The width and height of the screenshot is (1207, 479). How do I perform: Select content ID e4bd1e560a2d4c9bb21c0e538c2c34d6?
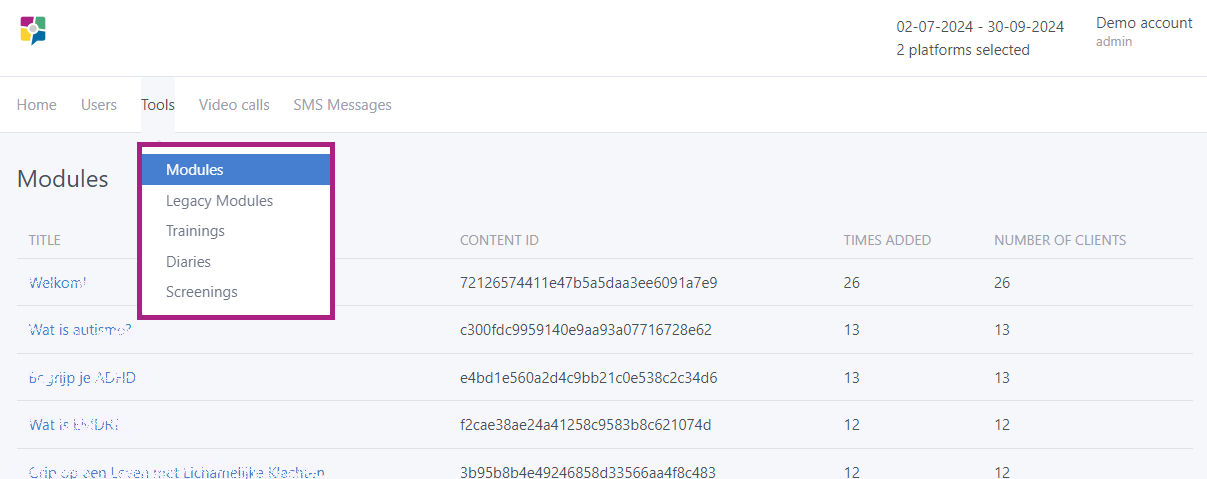click(589, 378)
